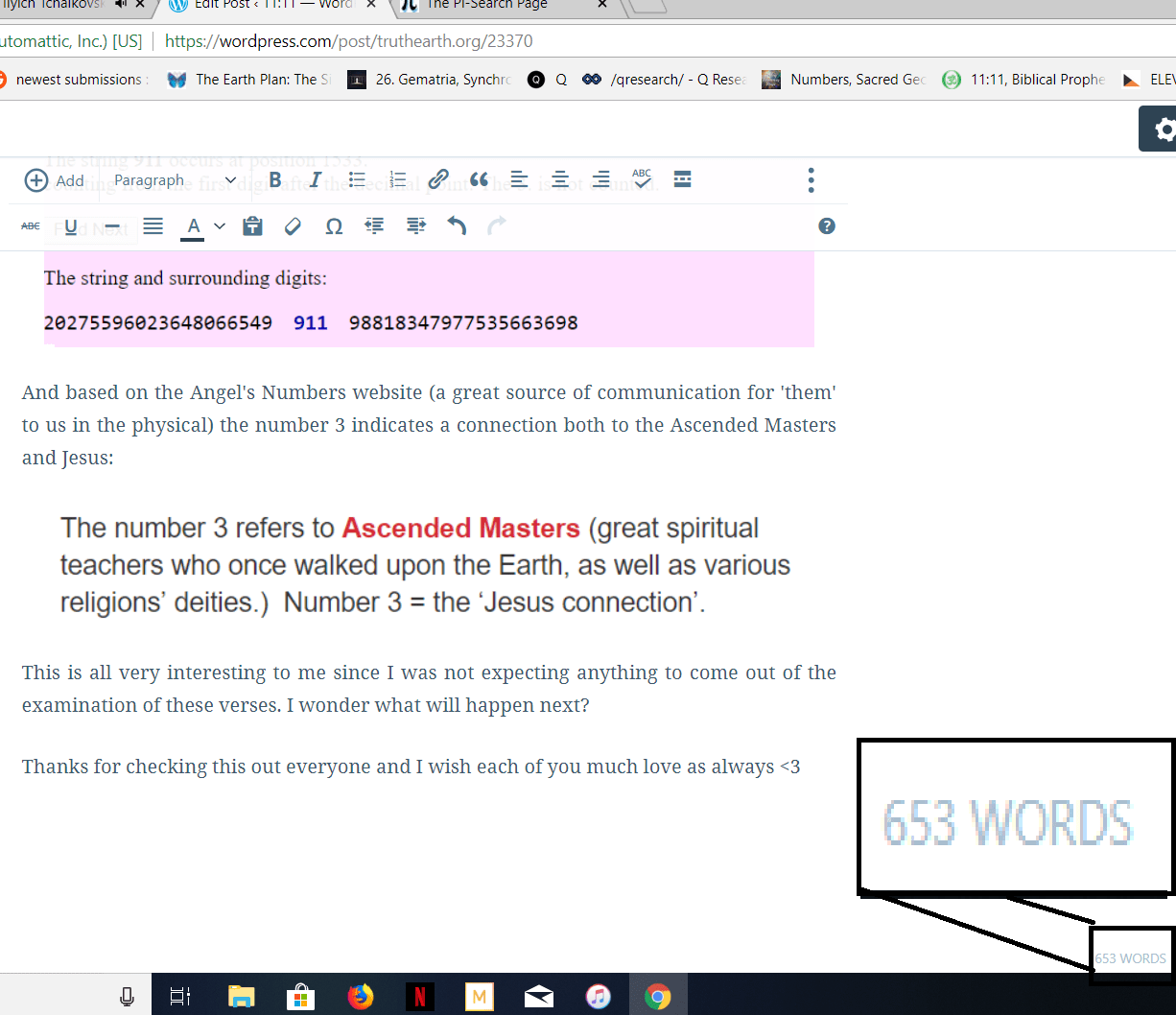Screen dimensions: 1176x1015
Task: Click the Add media button
Action: pos(54,180)
